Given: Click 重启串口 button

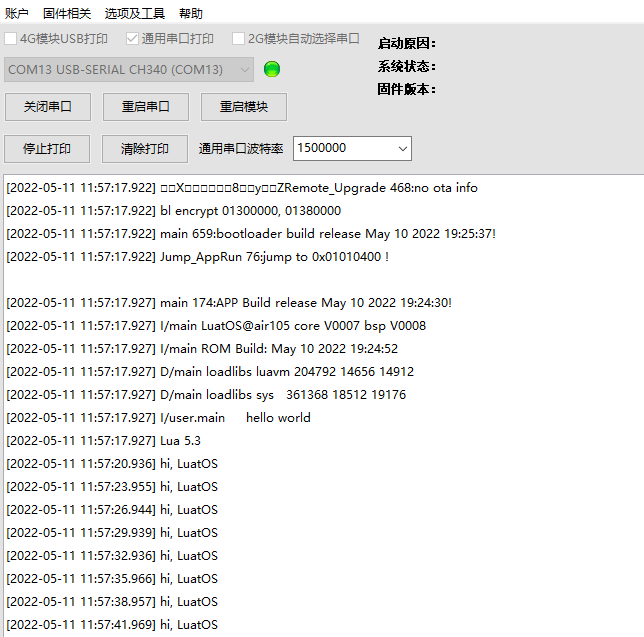Looking at the screenshot, I should (145, 107).
